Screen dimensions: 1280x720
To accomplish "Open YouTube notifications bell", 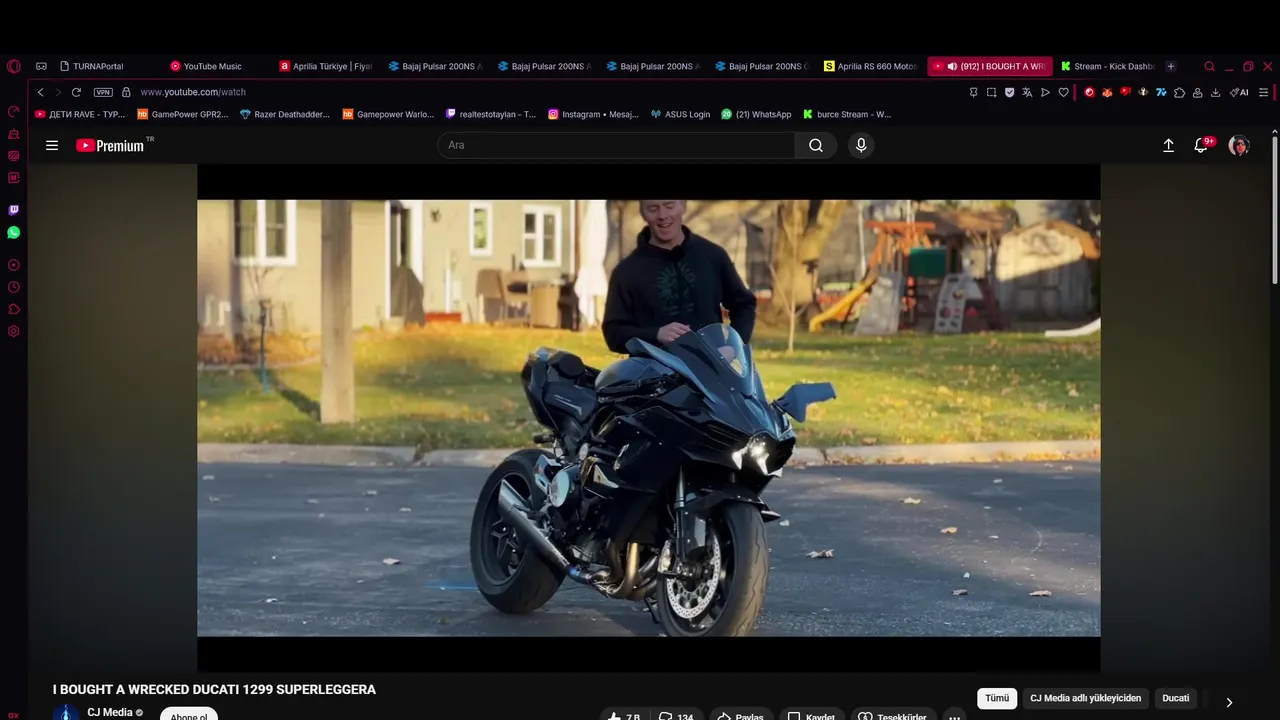I will [1201, 145].
